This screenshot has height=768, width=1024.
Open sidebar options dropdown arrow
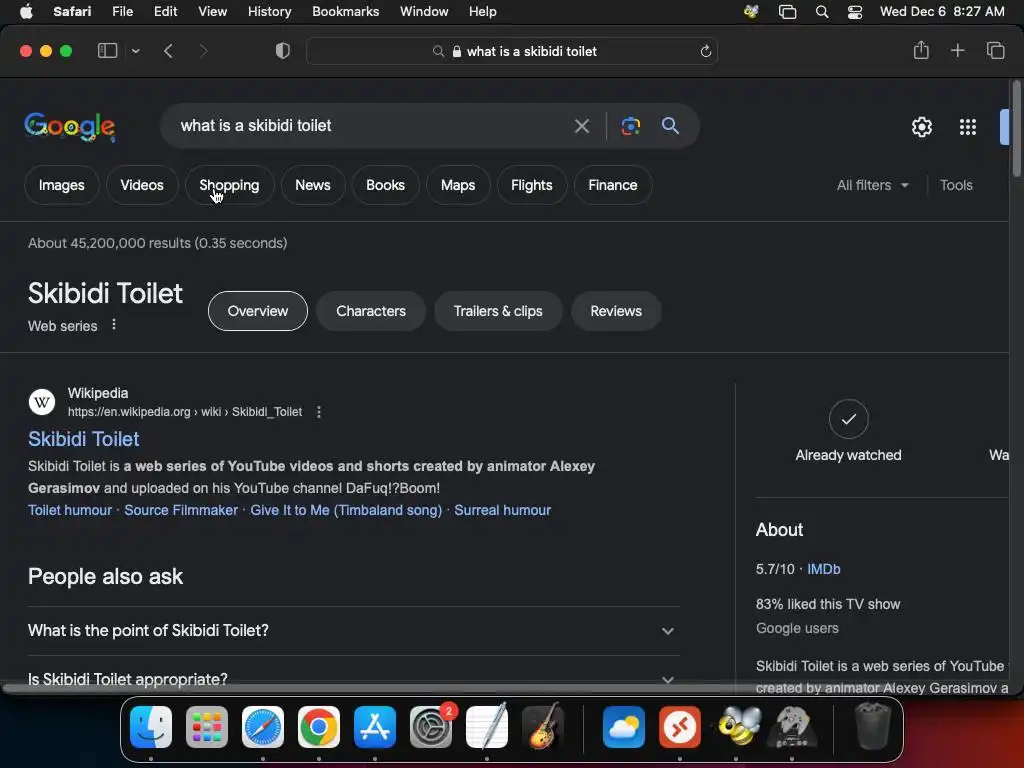135,51
